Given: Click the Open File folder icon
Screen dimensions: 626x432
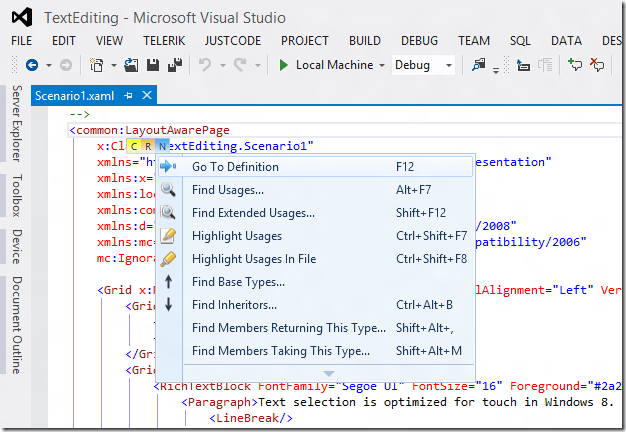Looking at the screenshot, I should click(x=133, y=65).
